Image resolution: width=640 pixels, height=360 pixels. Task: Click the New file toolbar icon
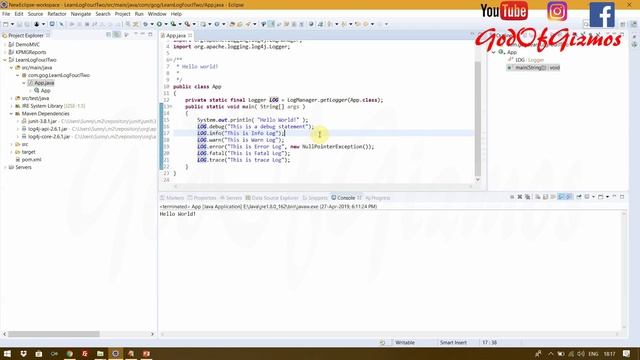tap(6, 24)
